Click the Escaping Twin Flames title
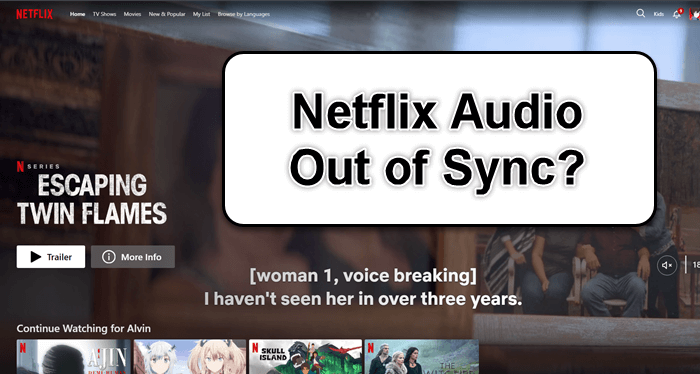 point(92,199)
